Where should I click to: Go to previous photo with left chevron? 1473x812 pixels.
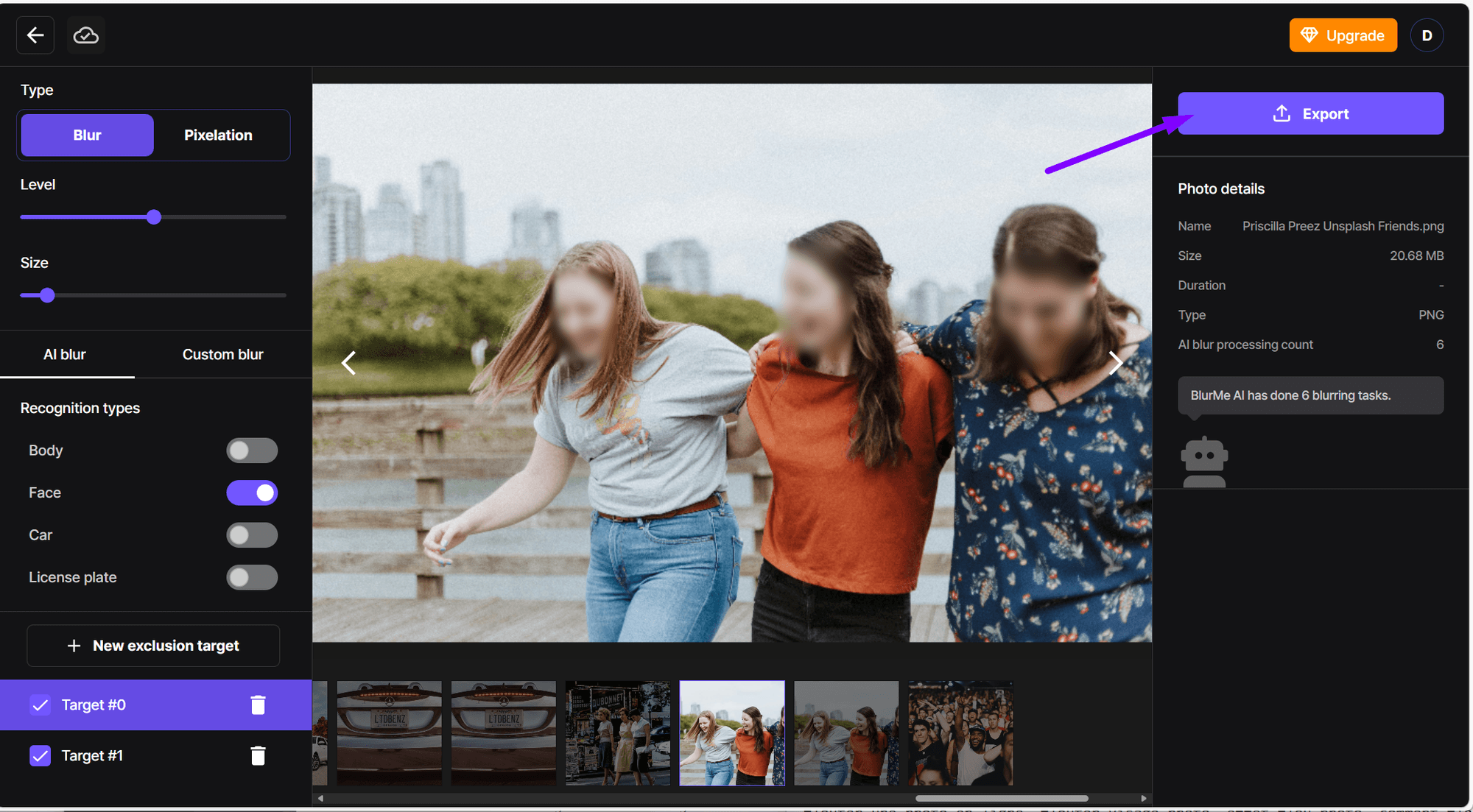tap(349, 362)
